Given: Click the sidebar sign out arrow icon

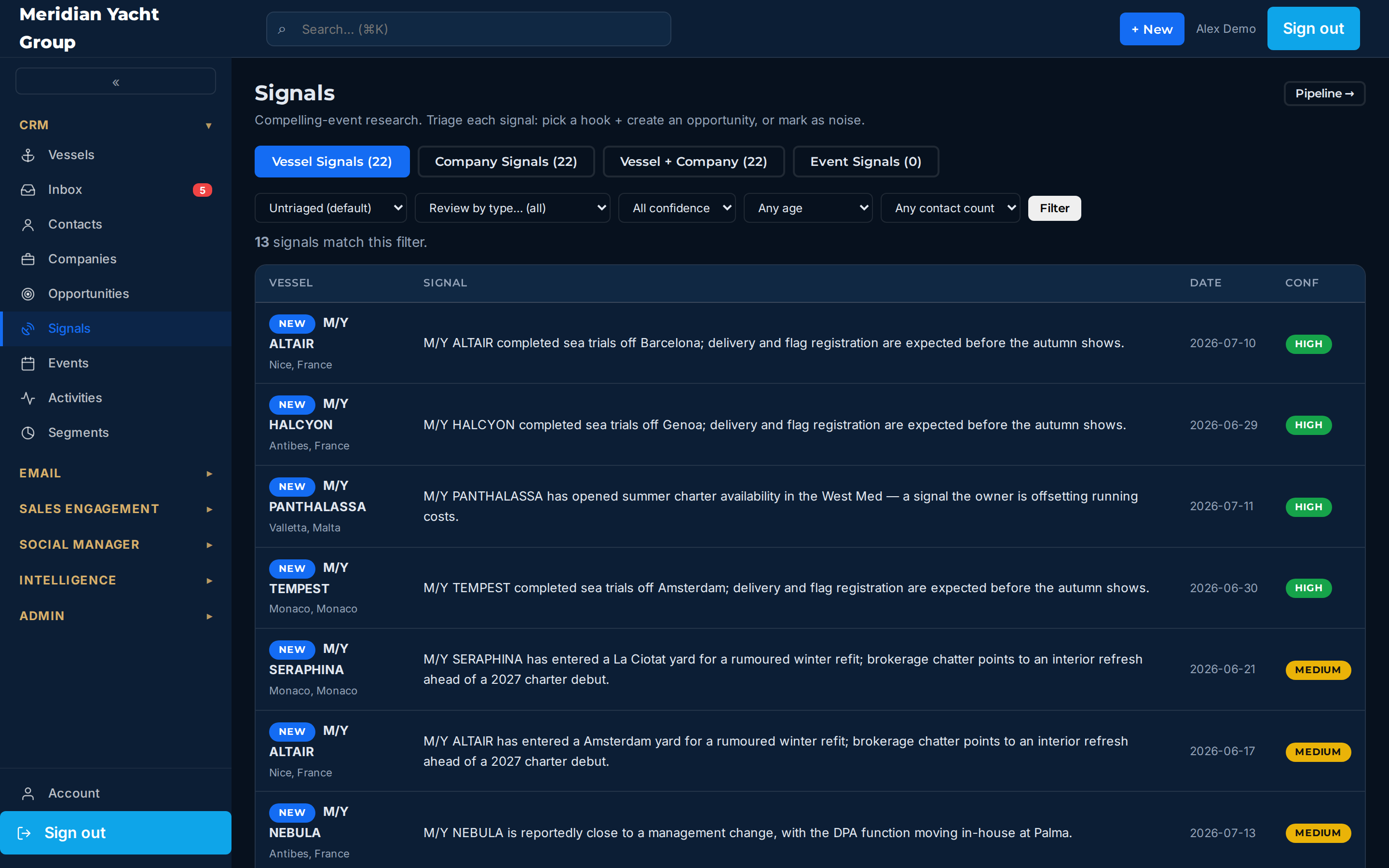Looking at the screenshot, I should click(x=24, y=833).
